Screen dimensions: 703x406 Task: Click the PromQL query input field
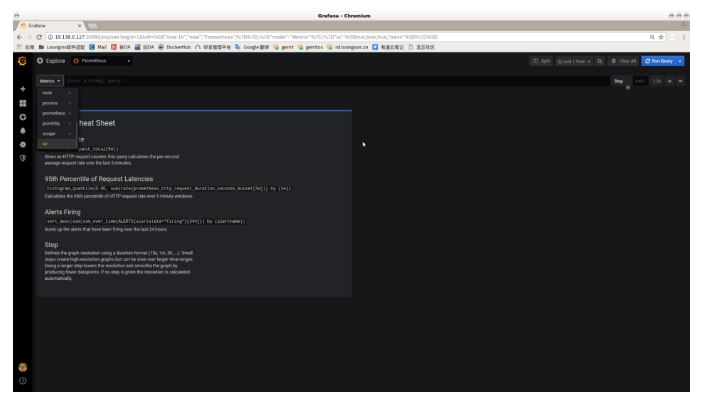[x=336, y=81]
